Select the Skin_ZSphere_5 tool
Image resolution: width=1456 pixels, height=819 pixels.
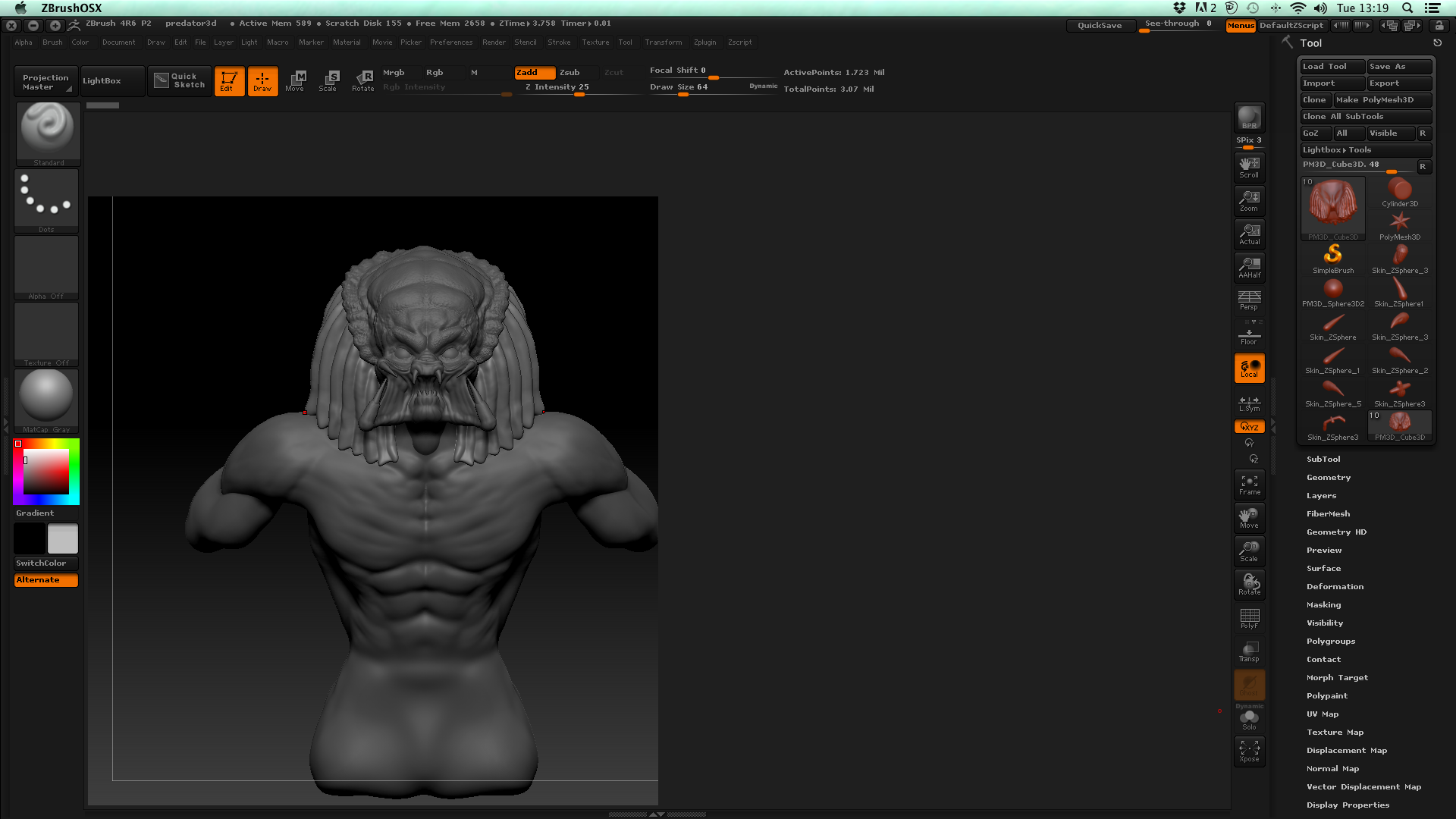tap(1333, 393)
